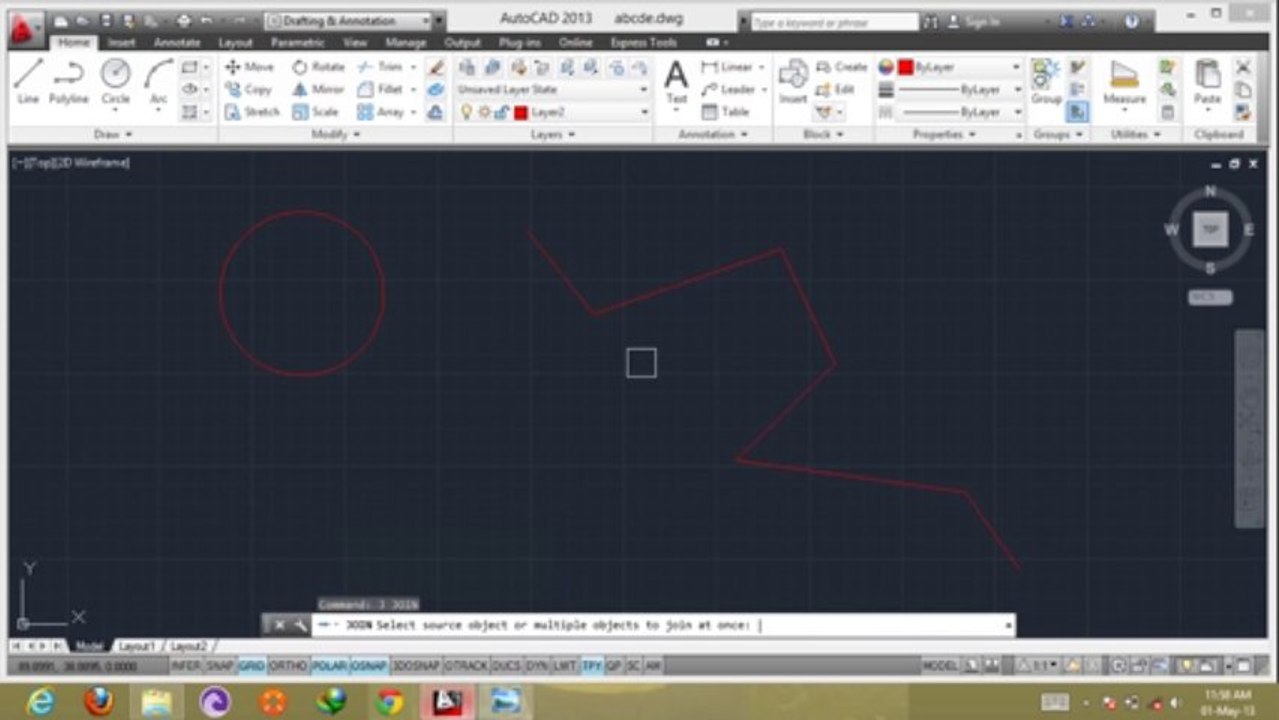Viewport: 1279px width, 720px height.
Task: Select the Polyline tool
Action: (69, 81)
